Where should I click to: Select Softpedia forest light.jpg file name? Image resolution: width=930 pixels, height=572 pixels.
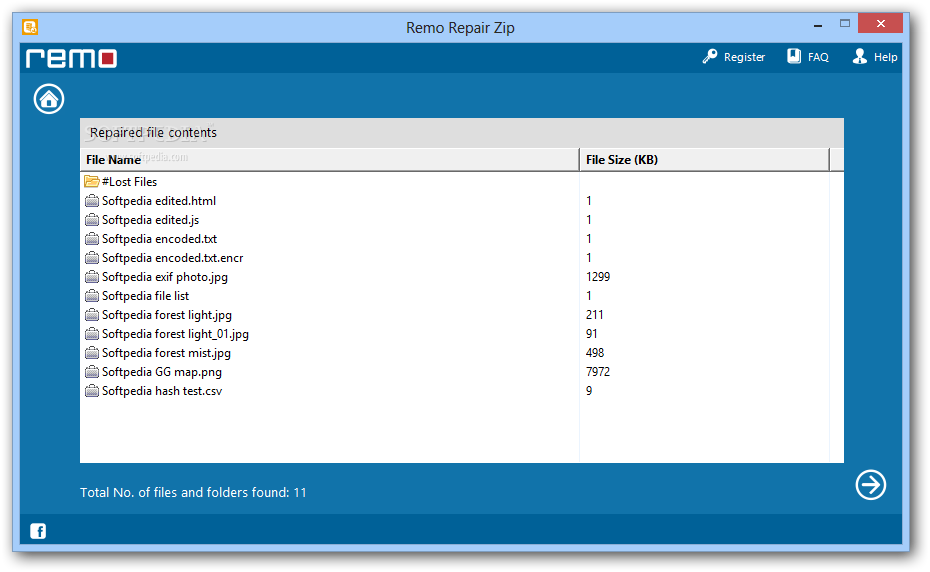tap(167, 315)
